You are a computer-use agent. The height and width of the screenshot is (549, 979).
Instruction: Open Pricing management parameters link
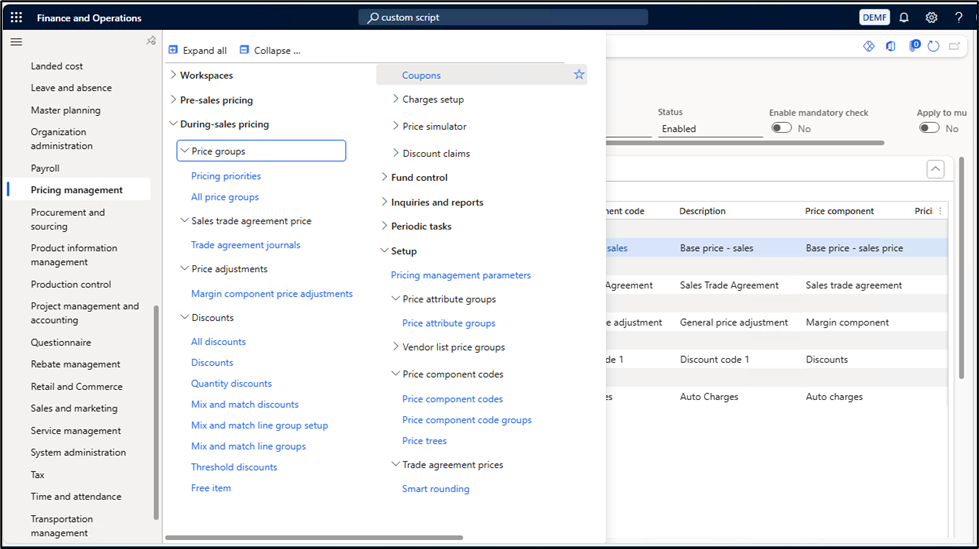(x=461, y=275)
